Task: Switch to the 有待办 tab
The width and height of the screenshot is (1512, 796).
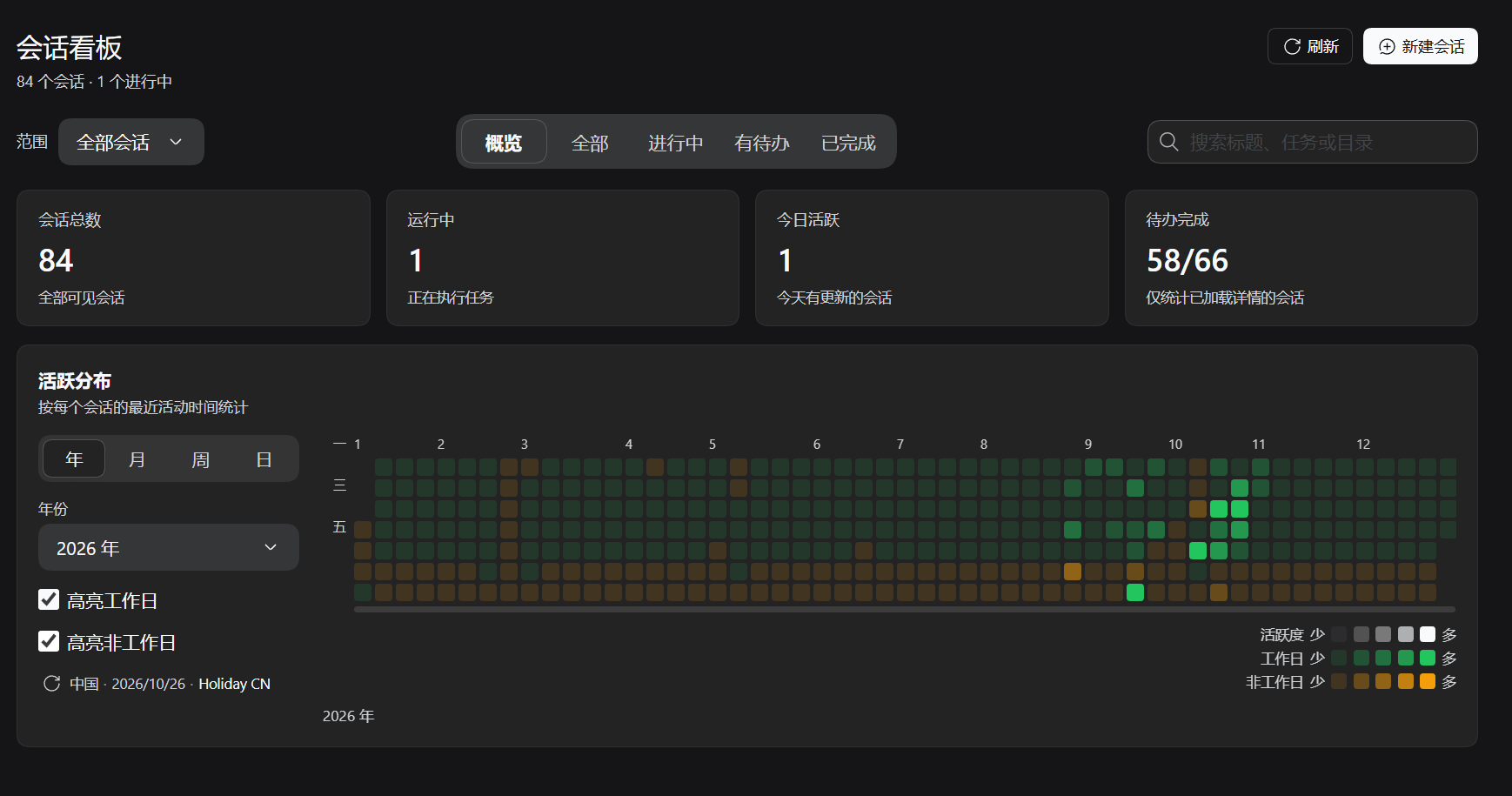Action: pos(762,142)
